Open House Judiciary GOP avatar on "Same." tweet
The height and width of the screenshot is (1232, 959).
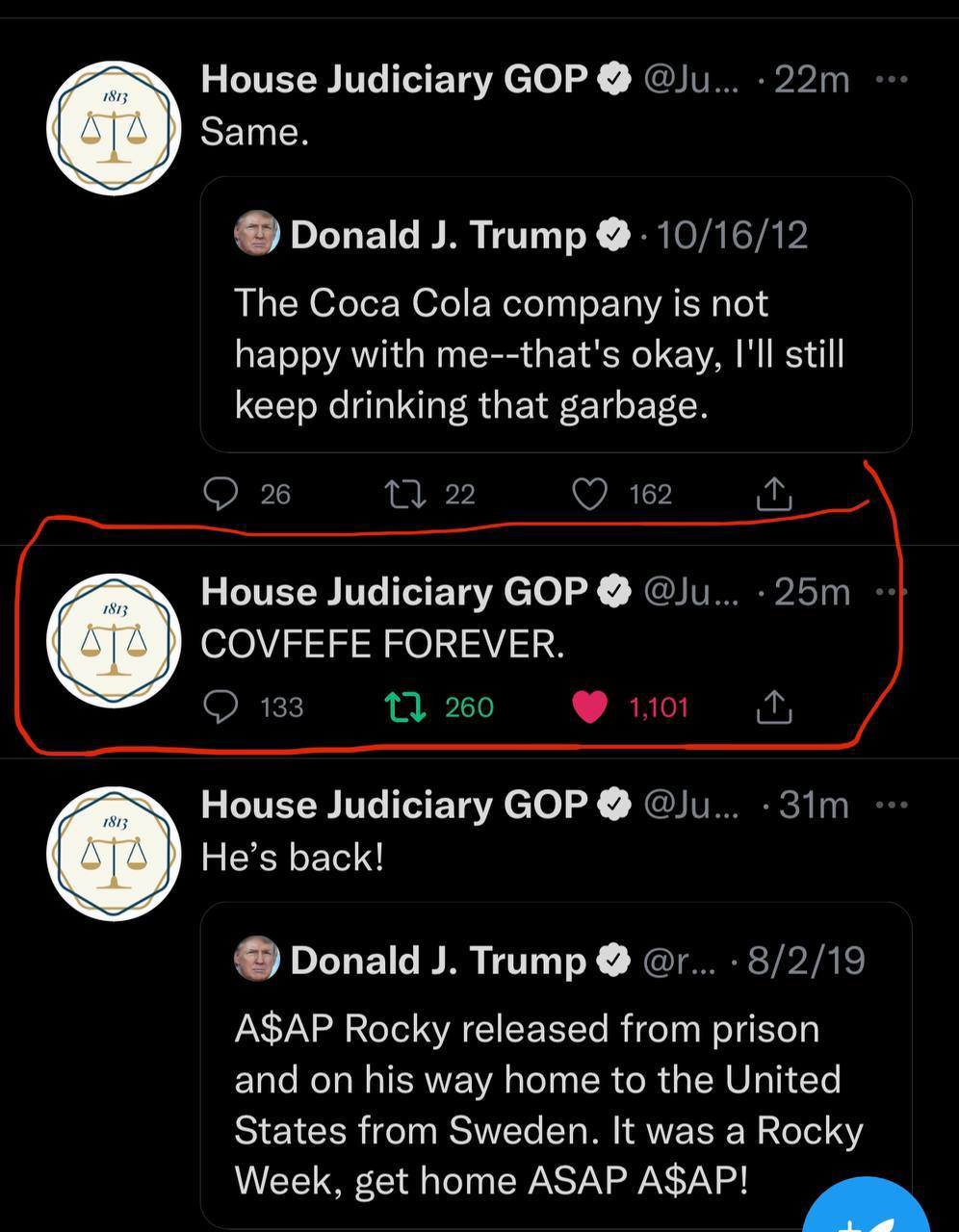pyautogui.click(x=114, y=128)
